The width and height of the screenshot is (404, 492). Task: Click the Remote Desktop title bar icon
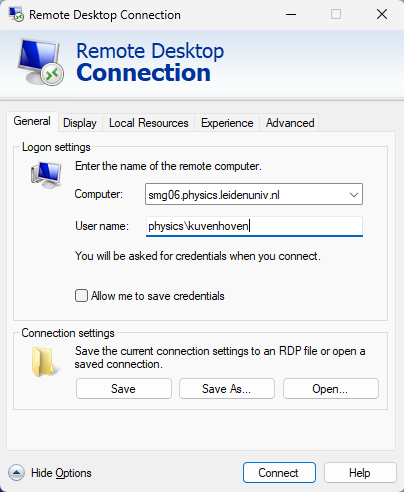pos(16,14)
